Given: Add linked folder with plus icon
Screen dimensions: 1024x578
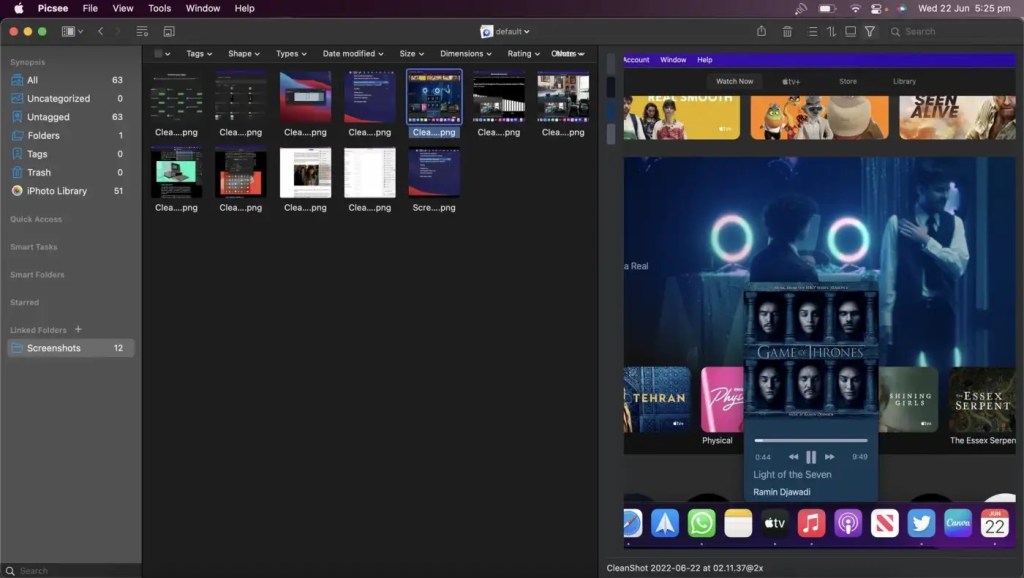Looking at the screenshot, I should coord(78,329).
